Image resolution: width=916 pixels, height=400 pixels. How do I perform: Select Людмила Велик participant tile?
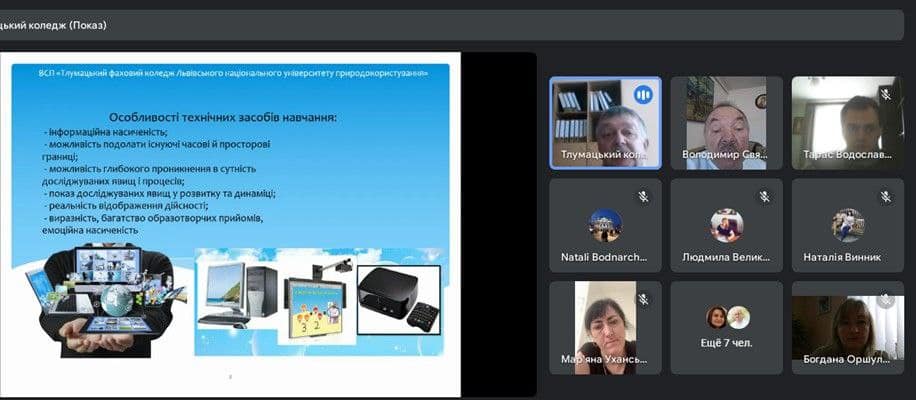726,225
